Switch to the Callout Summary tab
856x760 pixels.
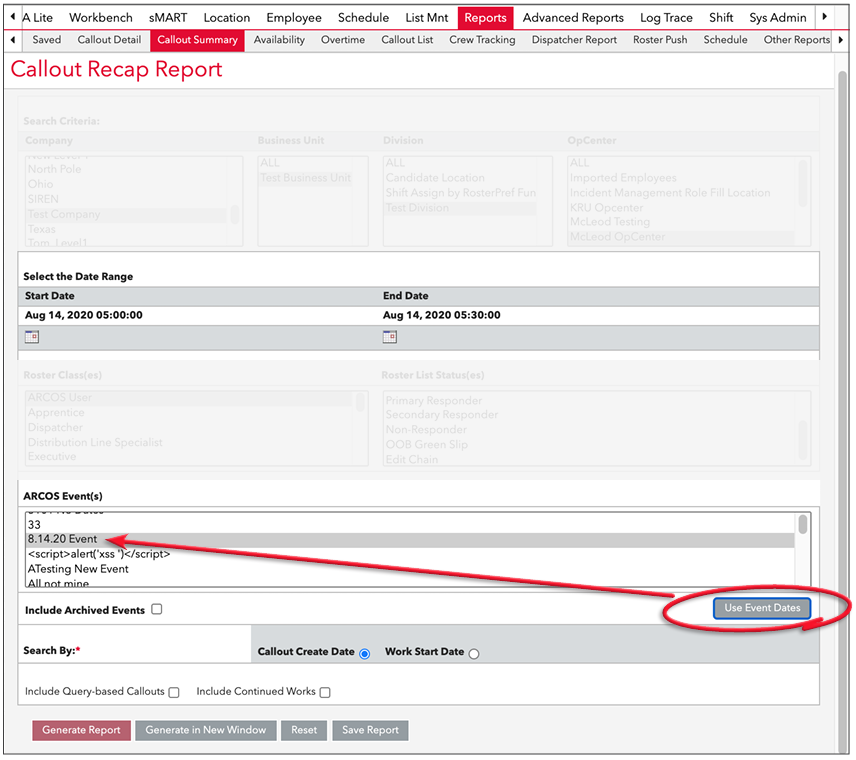pyautogui.click(x=198, y=40)
